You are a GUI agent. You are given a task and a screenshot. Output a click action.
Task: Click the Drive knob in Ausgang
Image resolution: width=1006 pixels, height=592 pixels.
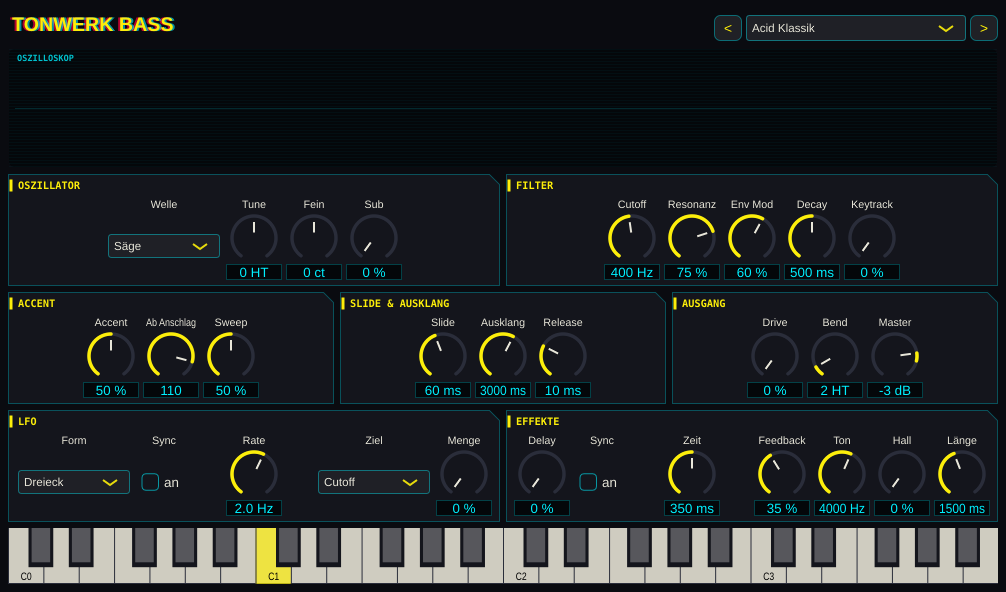775,356
